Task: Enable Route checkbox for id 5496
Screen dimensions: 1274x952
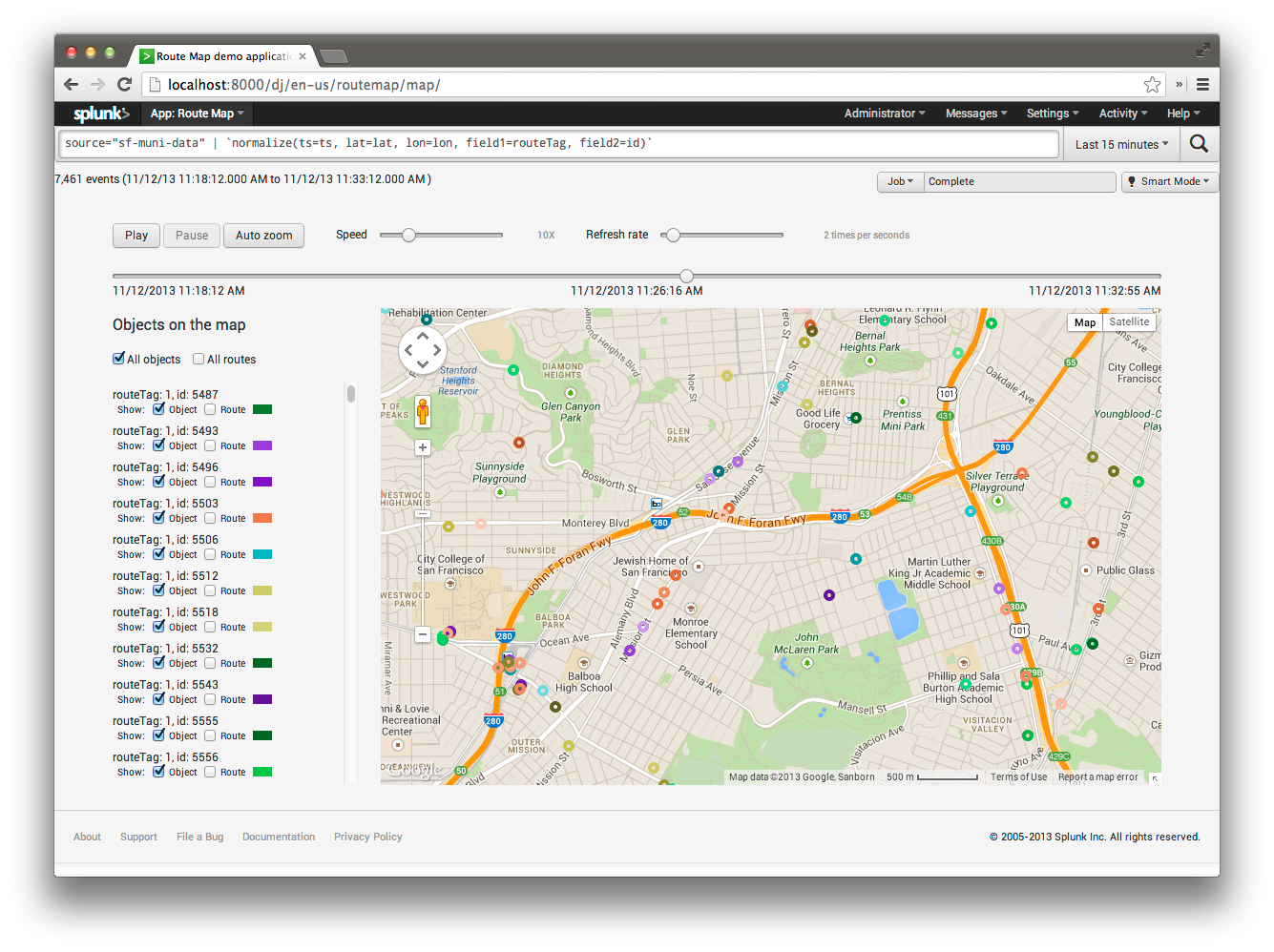Action: click(210, 482)
